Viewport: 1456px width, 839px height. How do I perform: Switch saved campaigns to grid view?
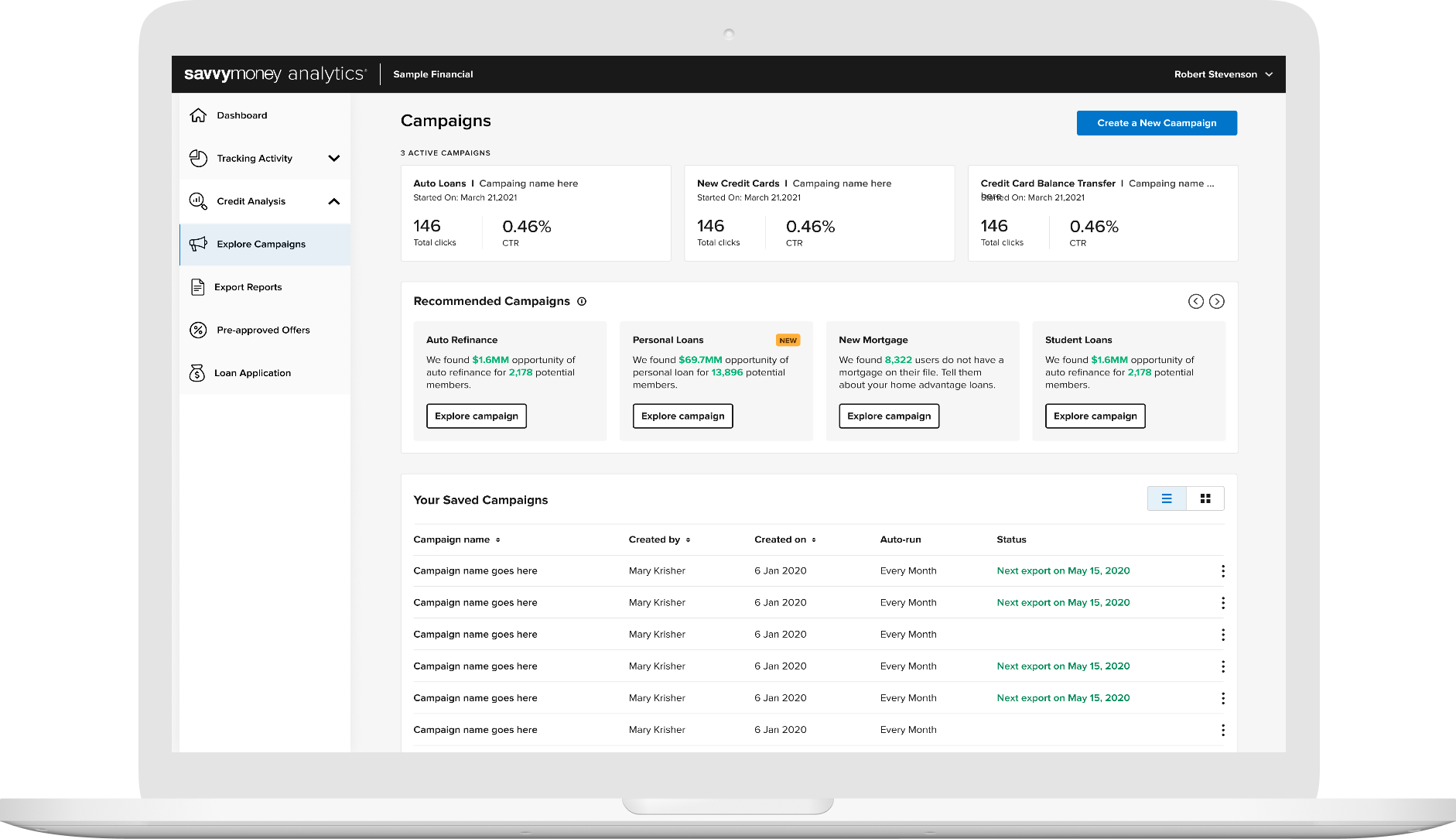click(1205, 499)
